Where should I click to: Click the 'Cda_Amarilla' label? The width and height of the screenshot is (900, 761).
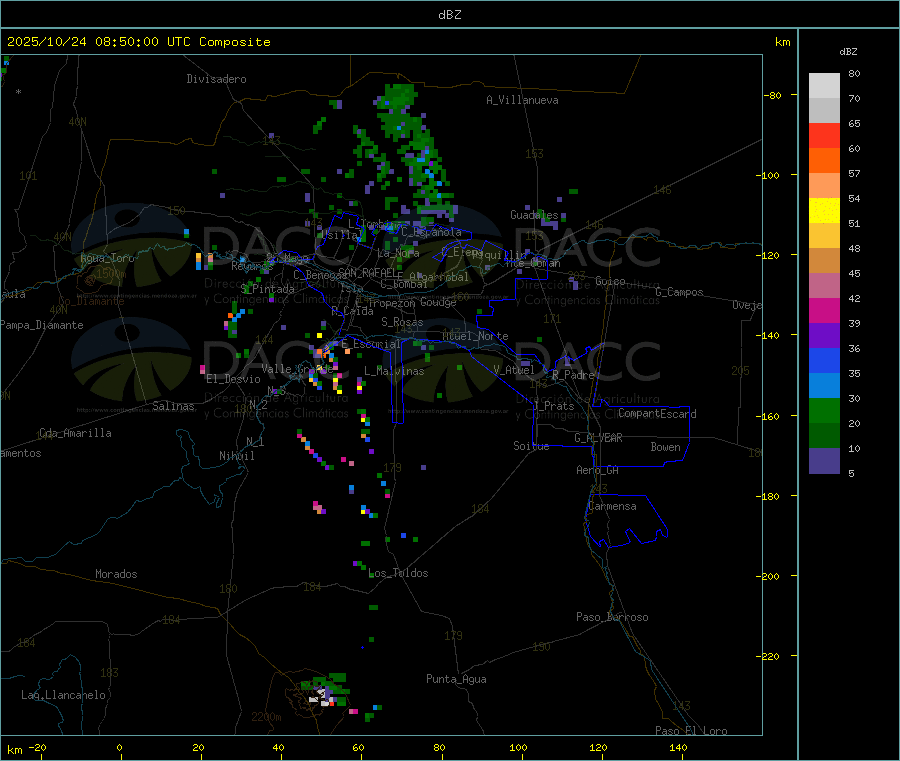pos(75,433)
